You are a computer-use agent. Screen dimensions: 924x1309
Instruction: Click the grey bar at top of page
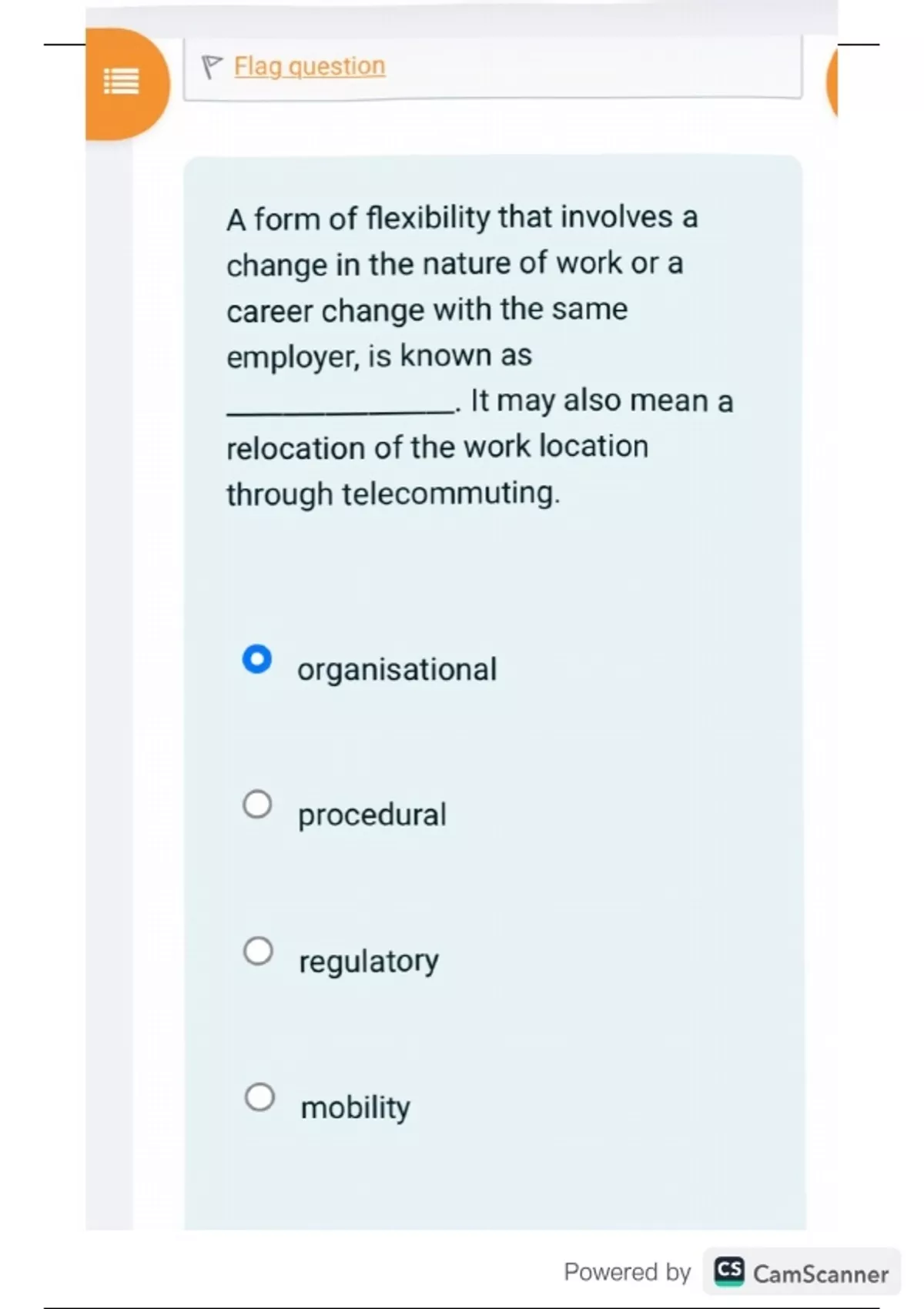462,17
